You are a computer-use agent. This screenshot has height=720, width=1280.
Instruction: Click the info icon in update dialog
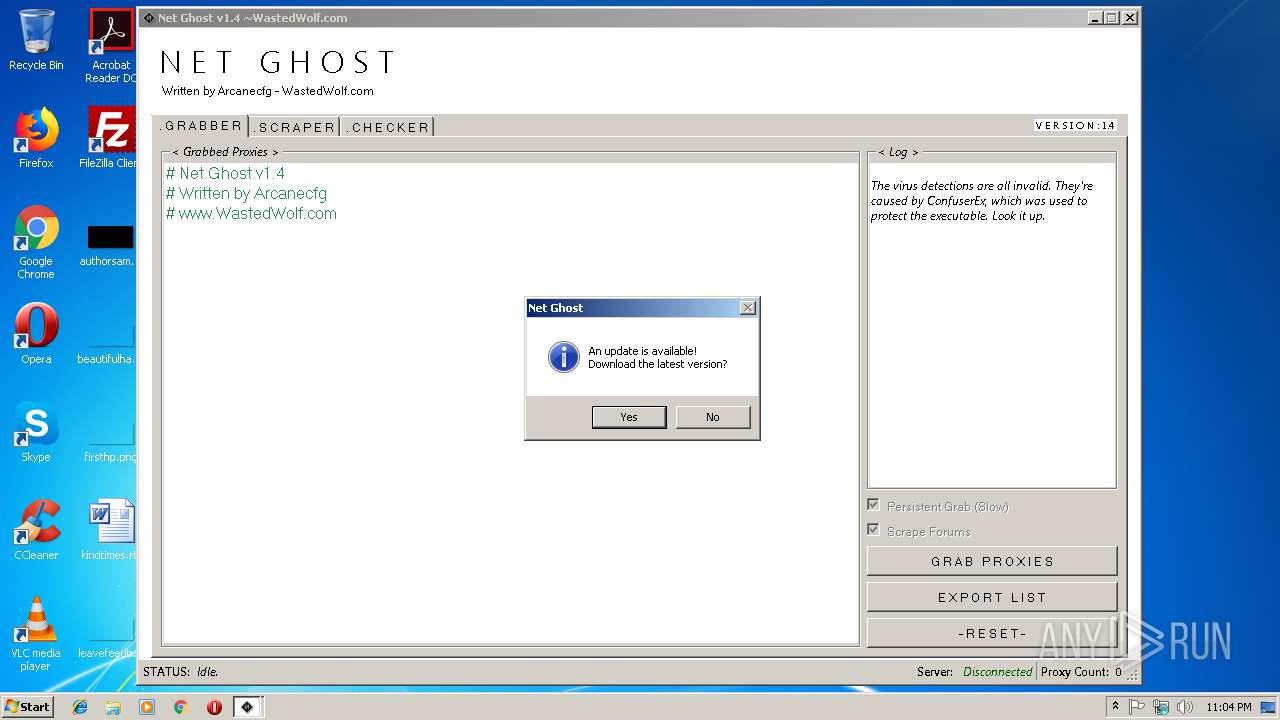pos(563,357)
